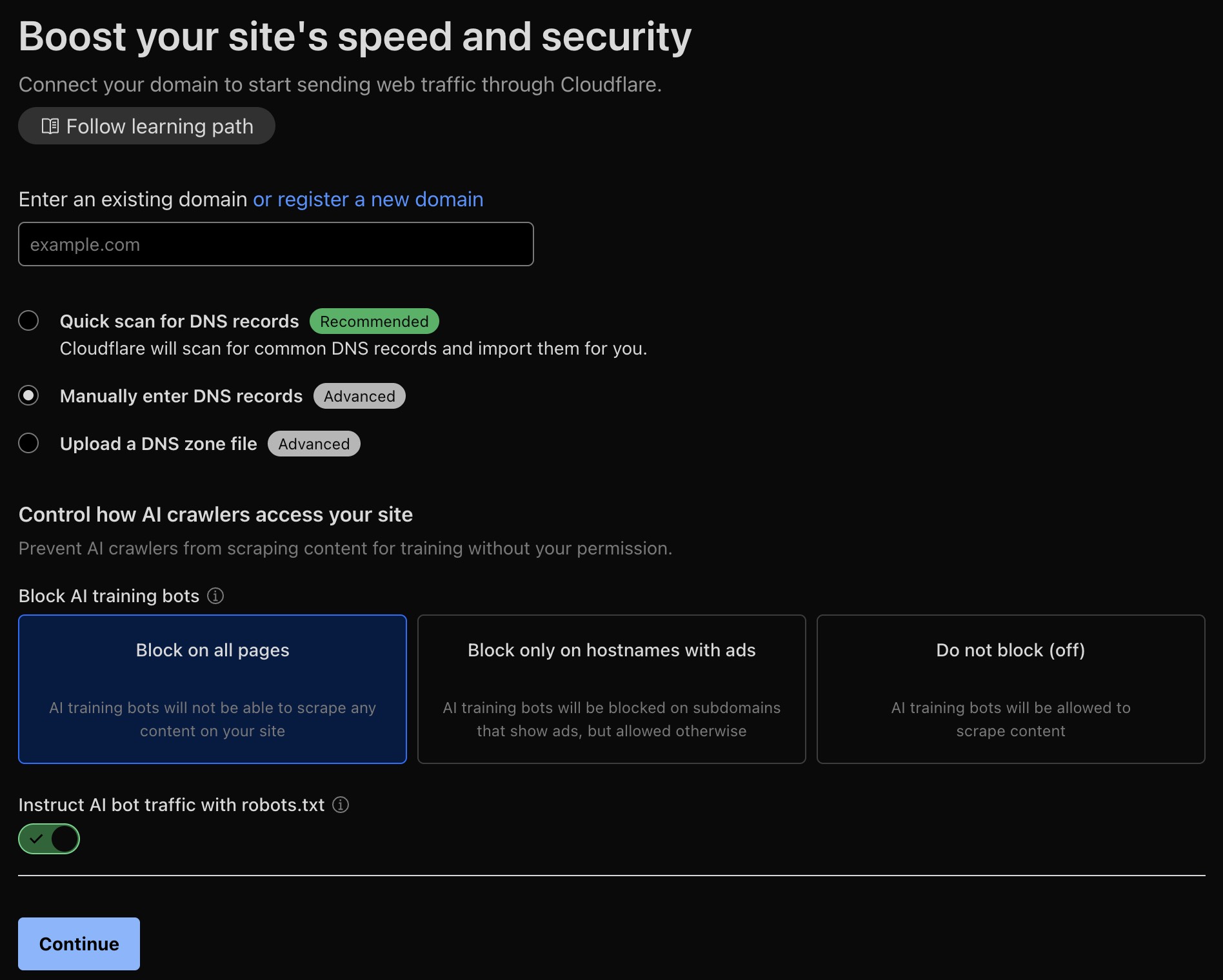Focus the example.com domain input field
1223x980 pixels.
click(x=276, y=244)
